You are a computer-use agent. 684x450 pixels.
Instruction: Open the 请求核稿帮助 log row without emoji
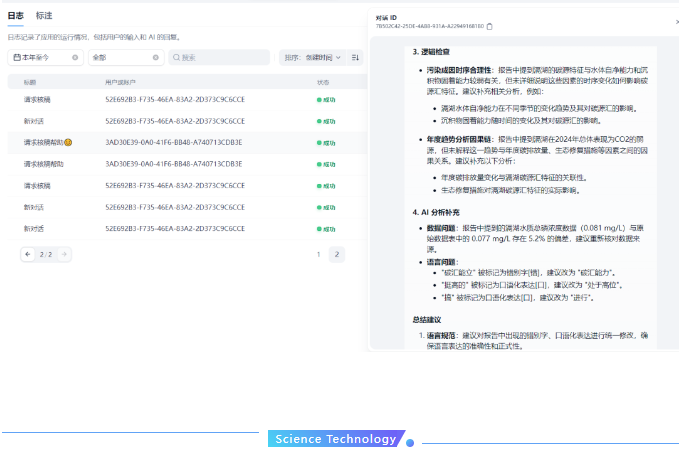[x=187, y=164]
